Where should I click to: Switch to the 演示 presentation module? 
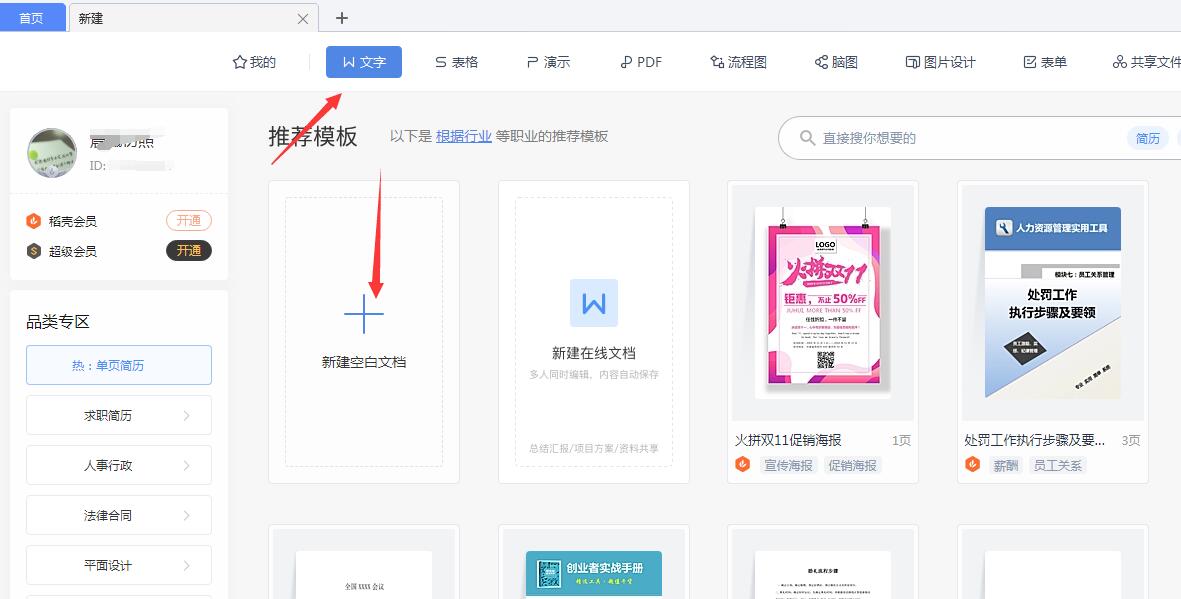(547, 61)
